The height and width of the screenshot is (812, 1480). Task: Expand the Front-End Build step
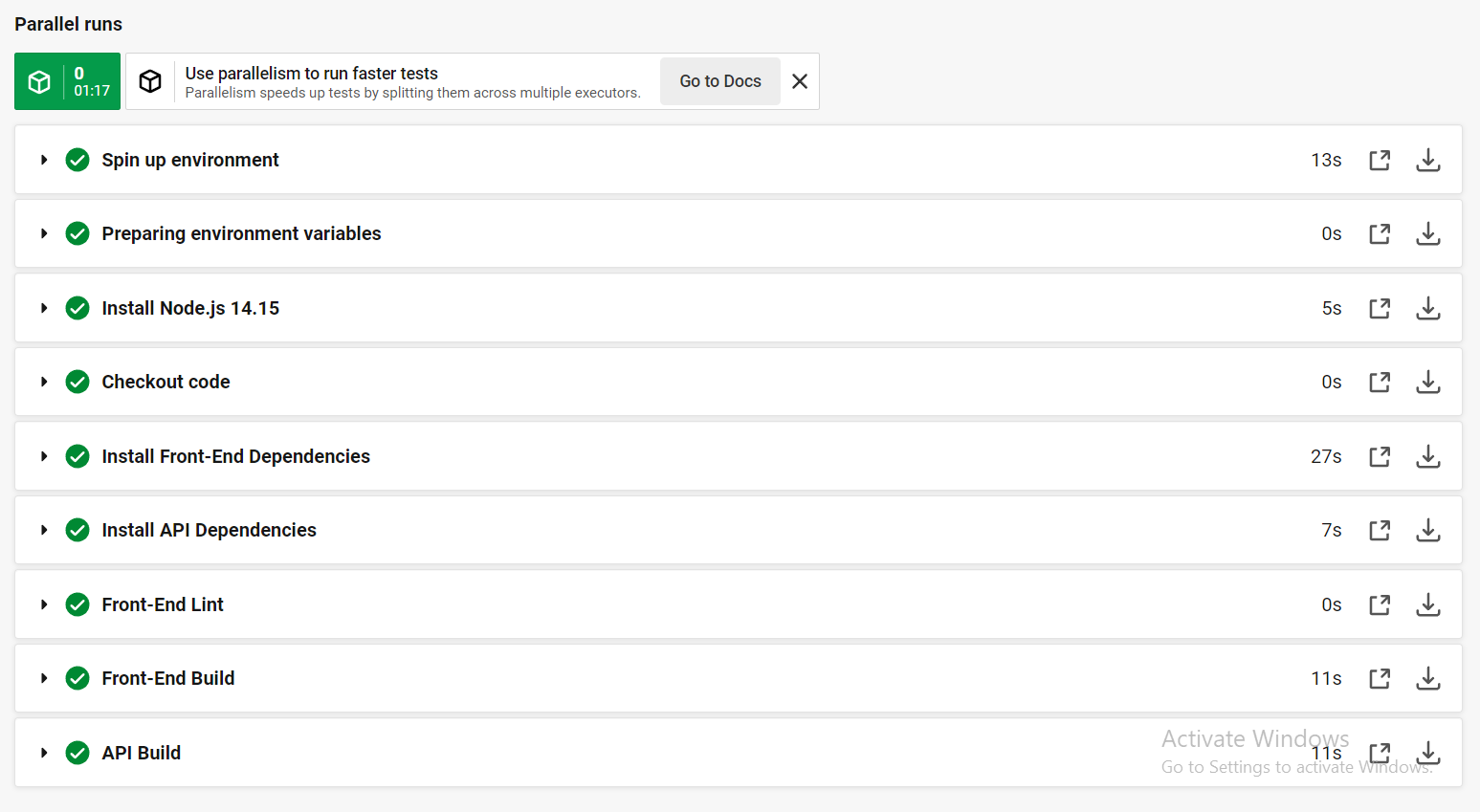point(44,678)
